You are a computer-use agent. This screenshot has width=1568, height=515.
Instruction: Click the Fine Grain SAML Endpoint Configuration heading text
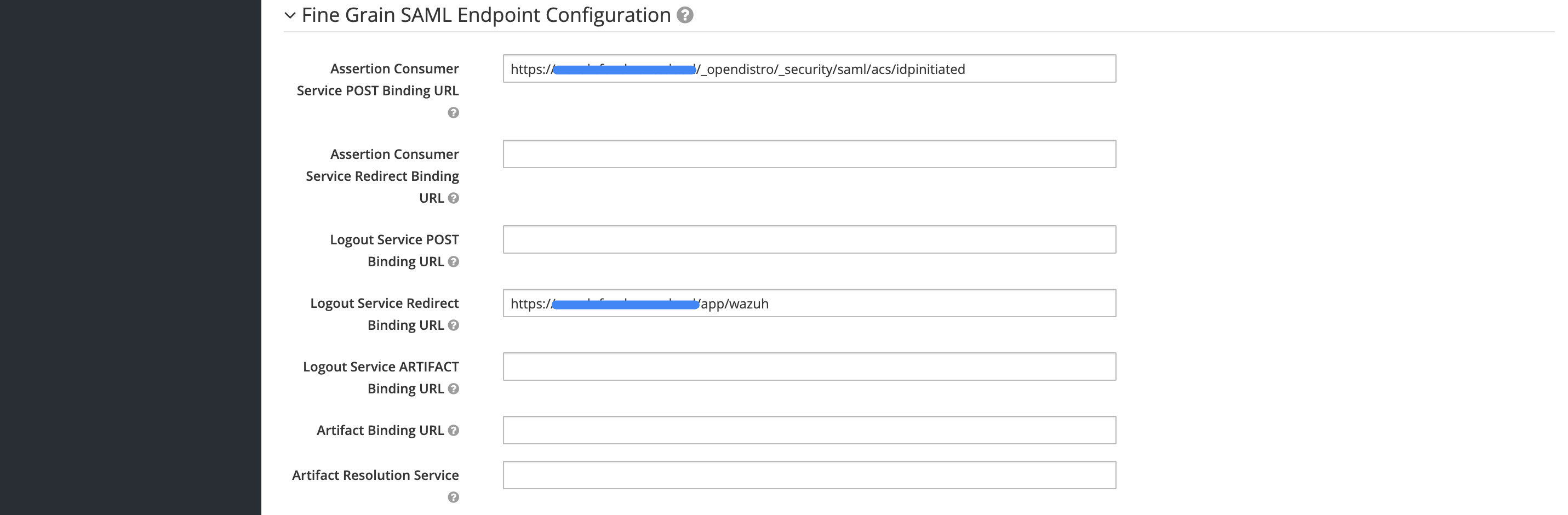click(486, 15)
